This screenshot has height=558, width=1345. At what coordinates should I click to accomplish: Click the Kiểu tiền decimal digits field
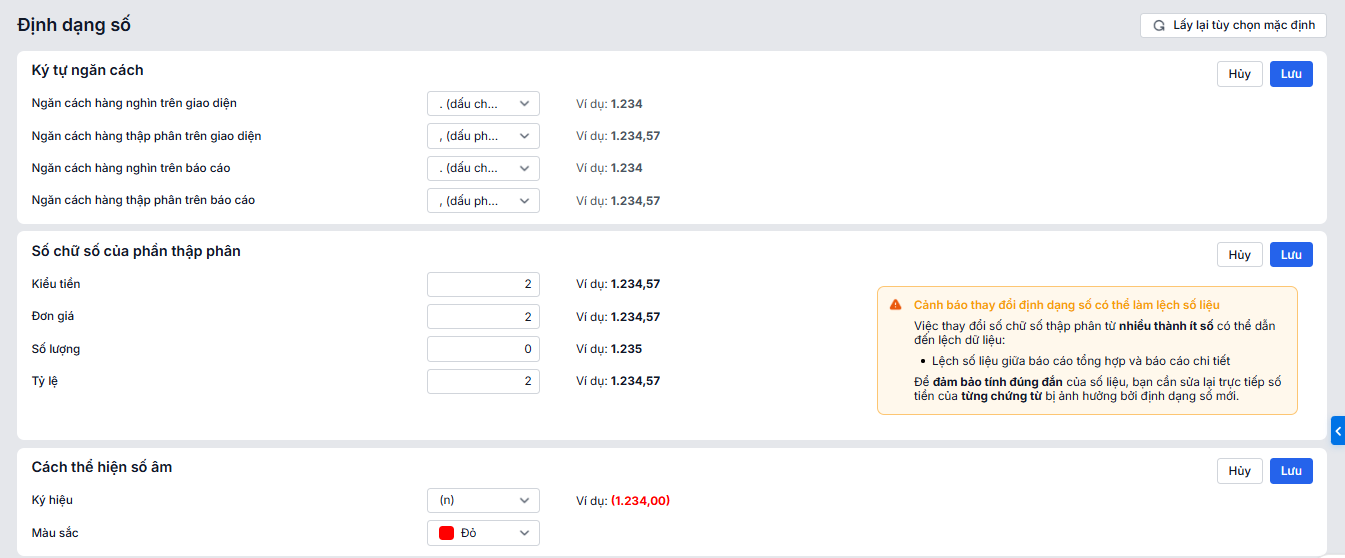(x=483, y=284)
